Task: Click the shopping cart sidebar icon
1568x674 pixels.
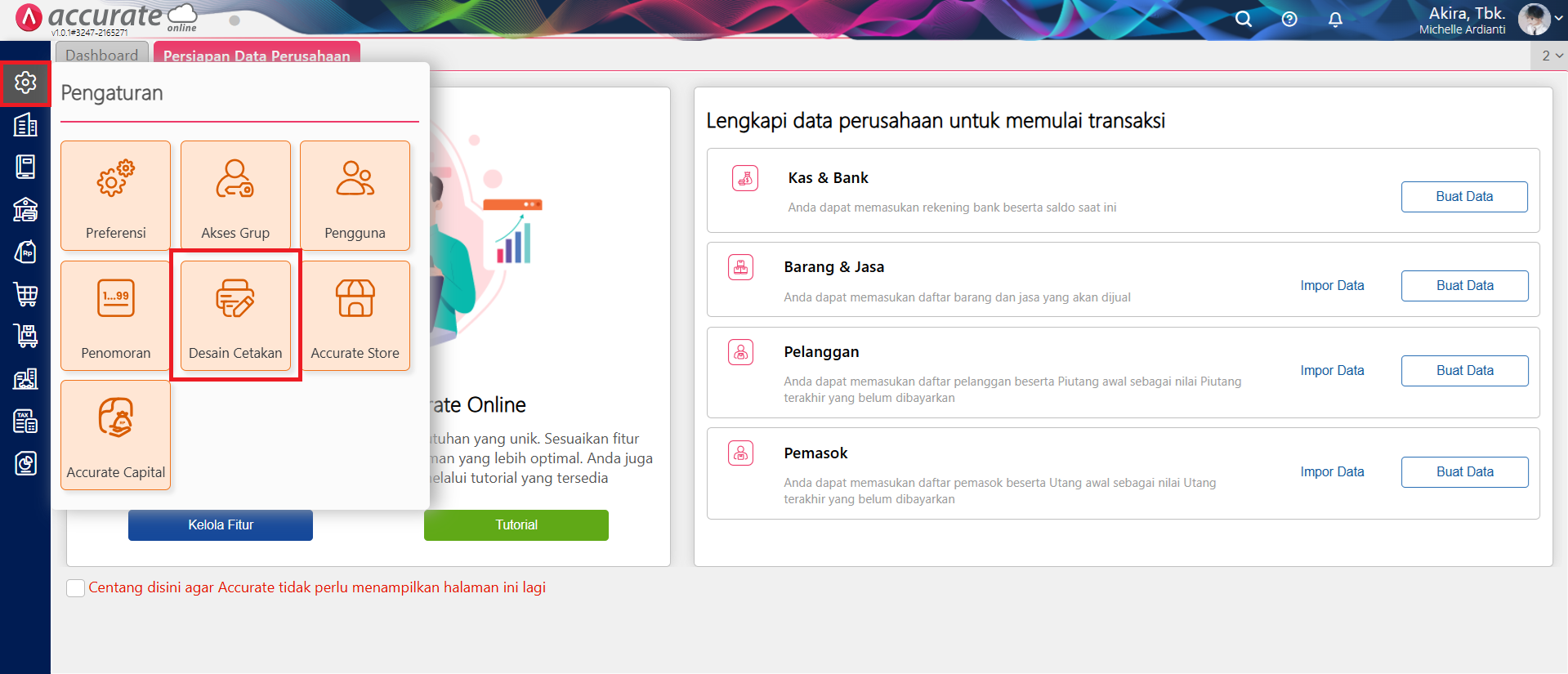Action: pos(25,294)
